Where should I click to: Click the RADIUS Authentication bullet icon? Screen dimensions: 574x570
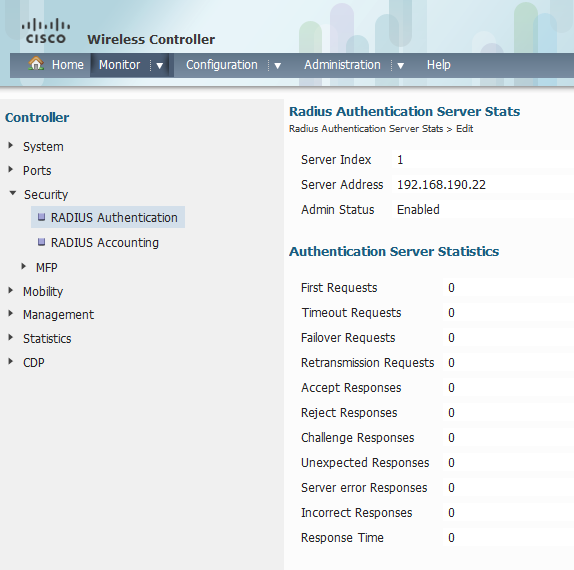click(x=41, y=217)
